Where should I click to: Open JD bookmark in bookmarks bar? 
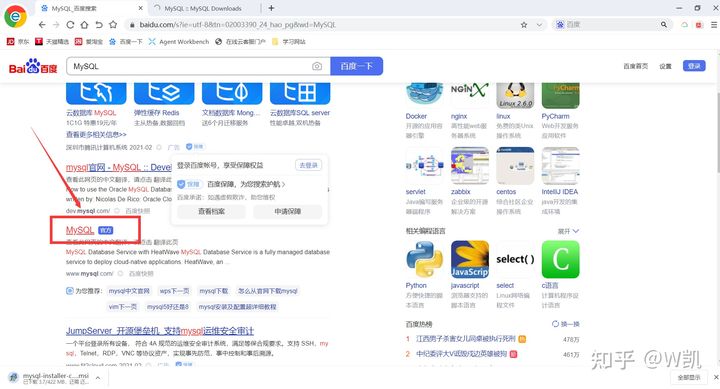pos(17,42)
